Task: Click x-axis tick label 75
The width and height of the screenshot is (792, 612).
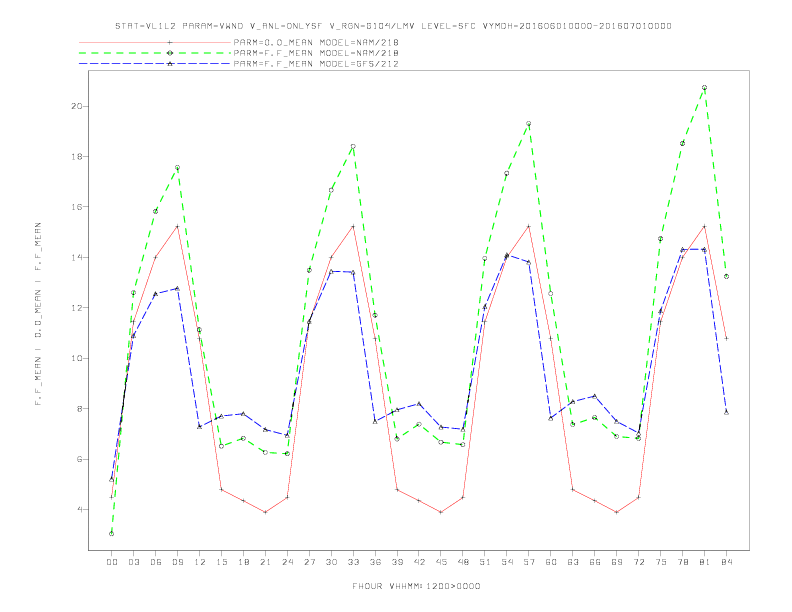Action: (661, 562)
